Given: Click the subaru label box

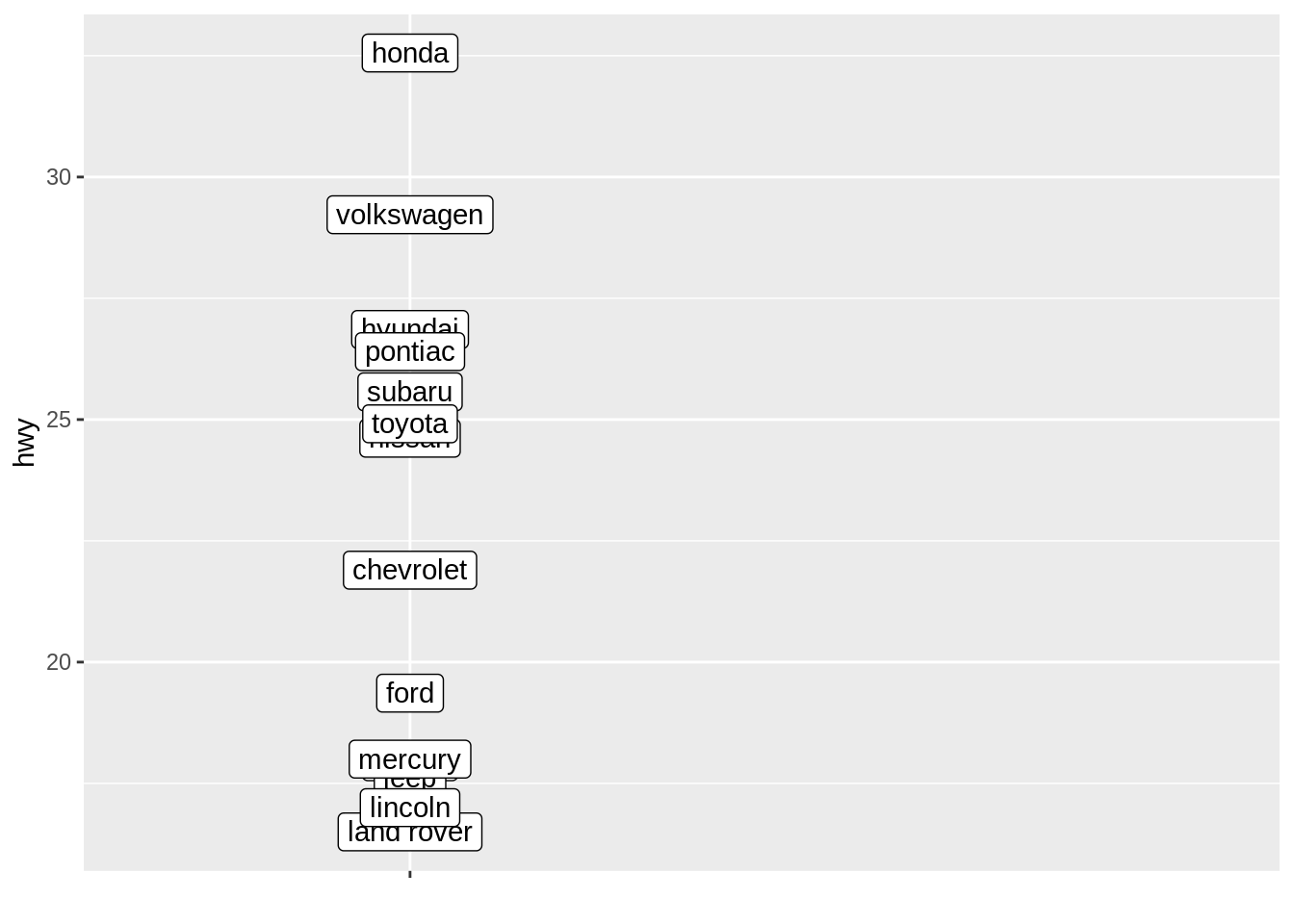Looking at the screenshot, I should [x=409, y=391].
